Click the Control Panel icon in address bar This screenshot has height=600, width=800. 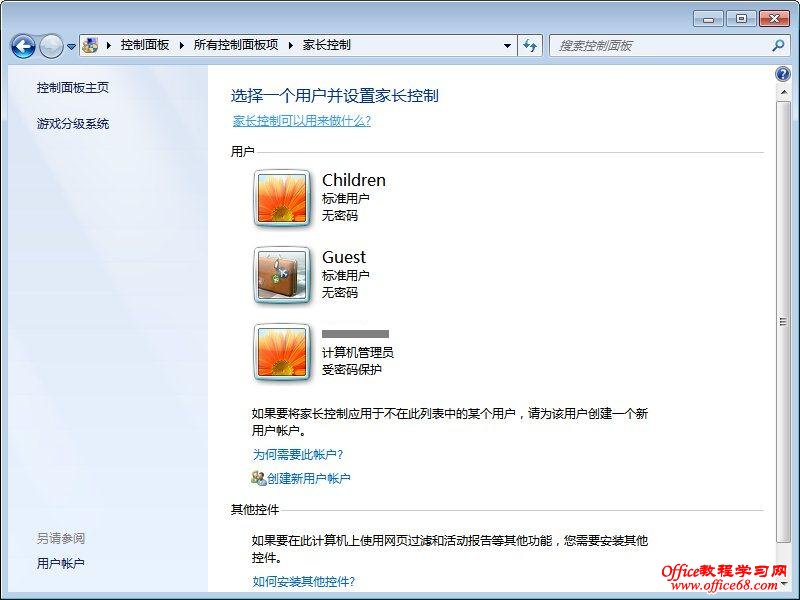coord(90,45)
